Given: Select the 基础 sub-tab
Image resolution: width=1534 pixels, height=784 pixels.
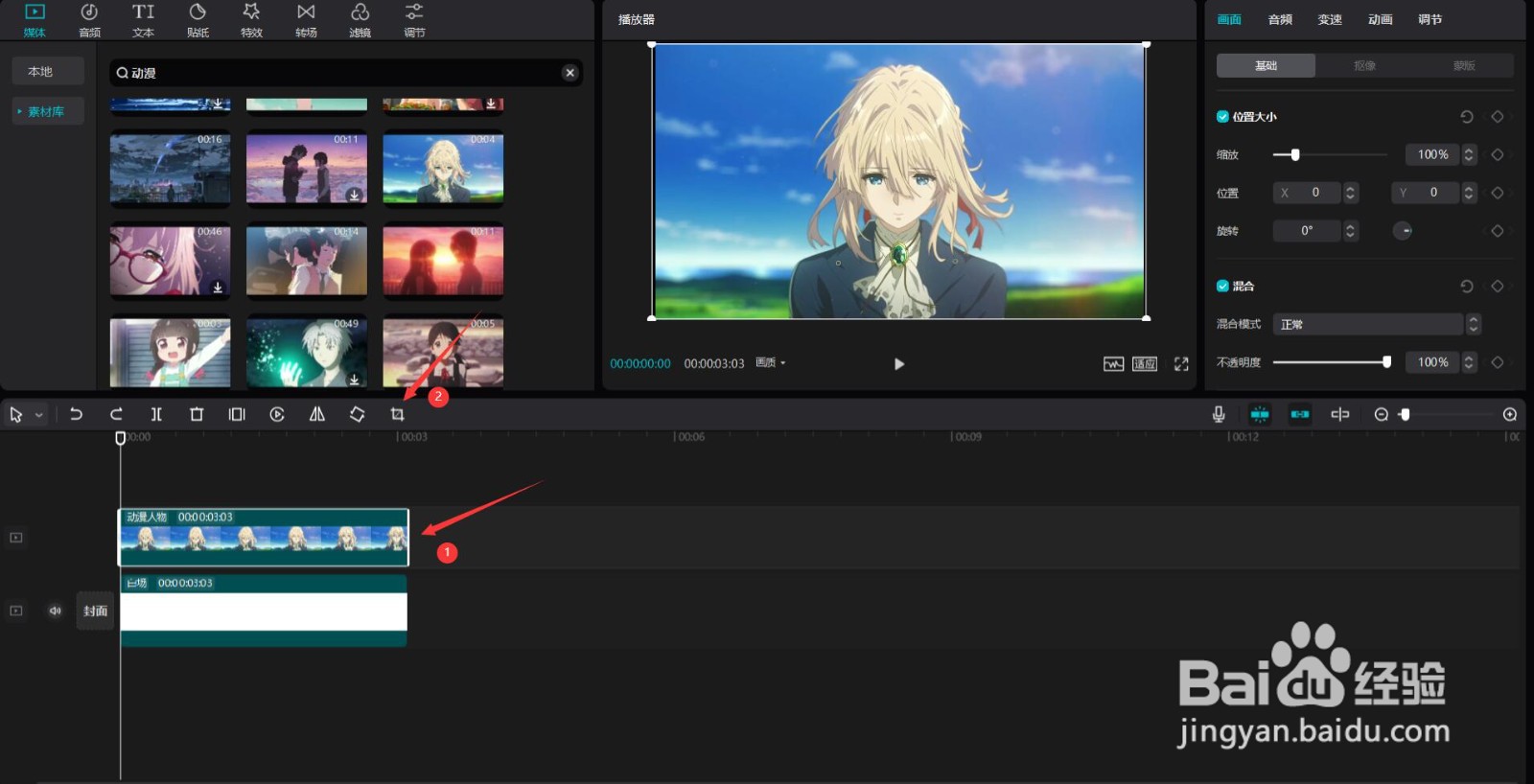Looking at the screenshot, I should point(1266,65).
